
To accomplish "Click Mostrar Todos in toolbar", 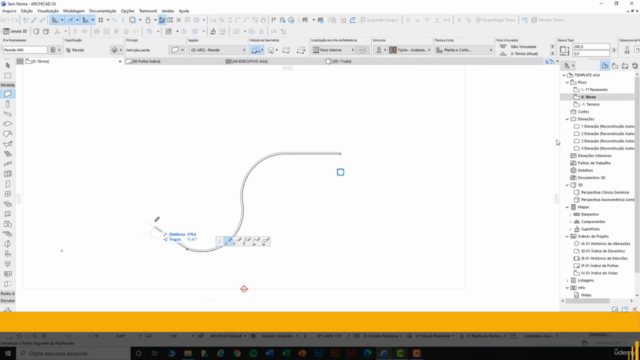I will point(548,20).
